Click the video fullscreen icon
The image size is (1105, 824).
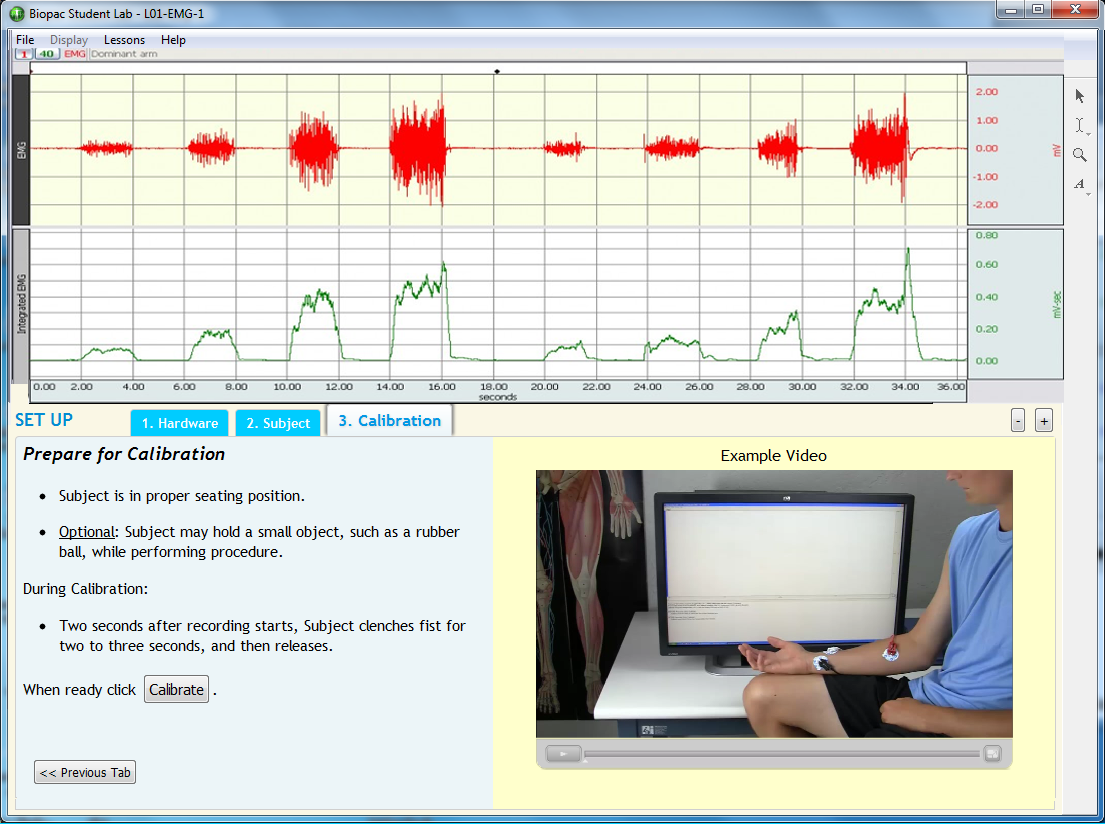tap(991, 754)
